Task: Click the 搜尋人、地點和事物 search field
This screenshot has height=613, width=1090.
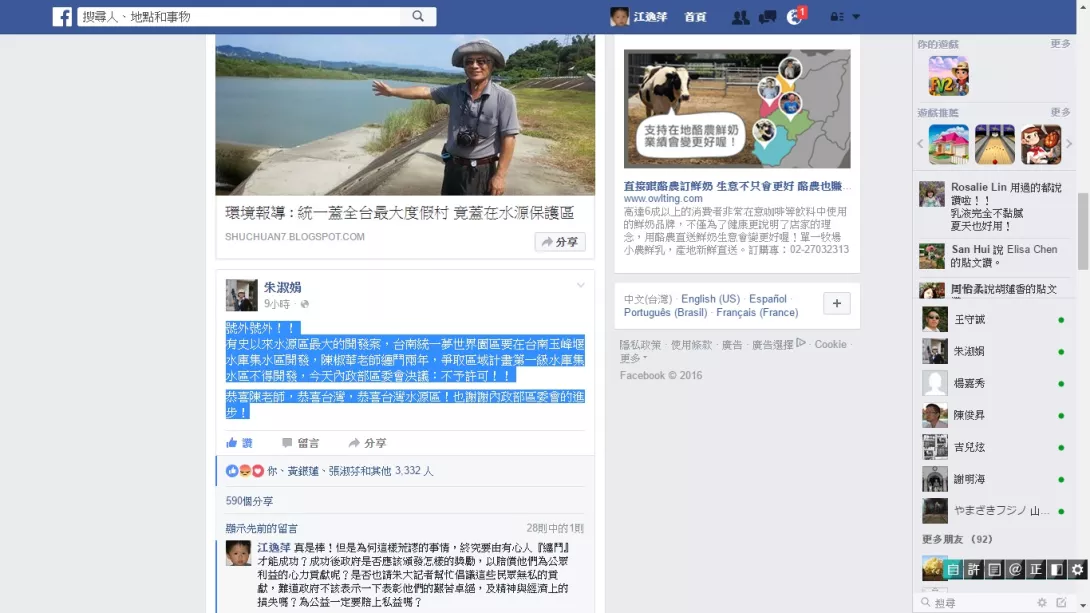Action: pos(238,17)
